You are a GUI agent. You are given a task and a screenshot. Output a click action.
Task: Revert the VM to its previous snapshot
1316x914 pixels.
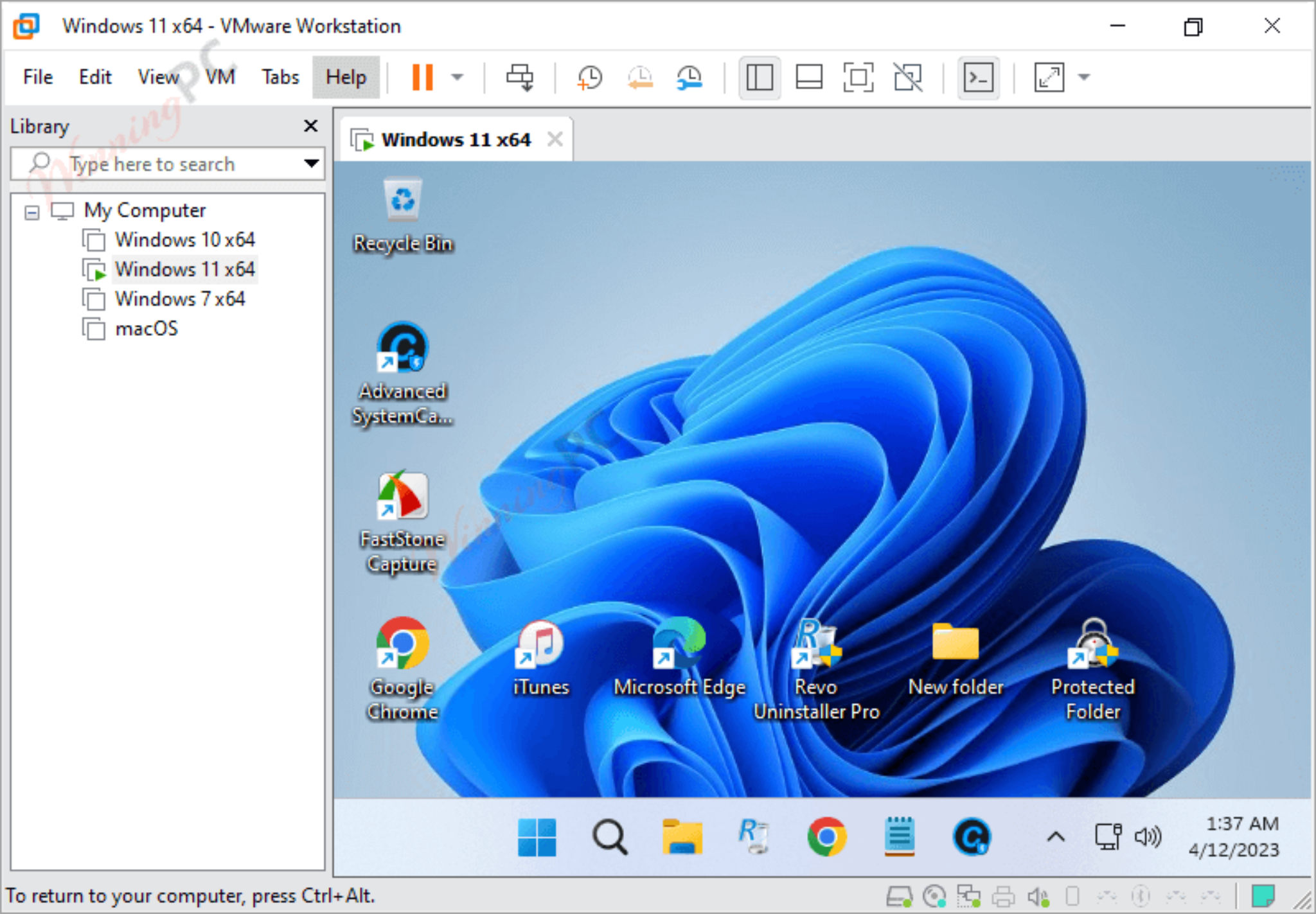[640, 78]
